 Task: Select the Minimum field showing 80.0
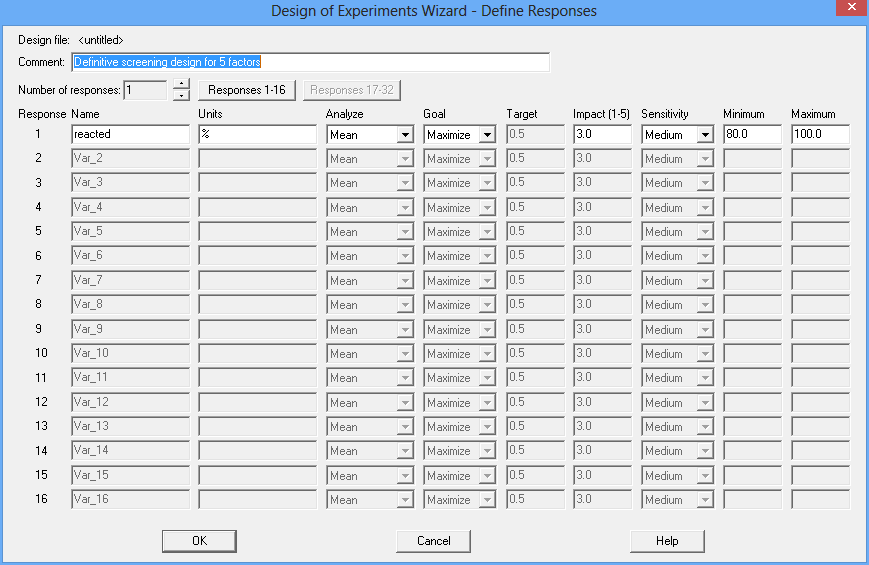point(752,134)
